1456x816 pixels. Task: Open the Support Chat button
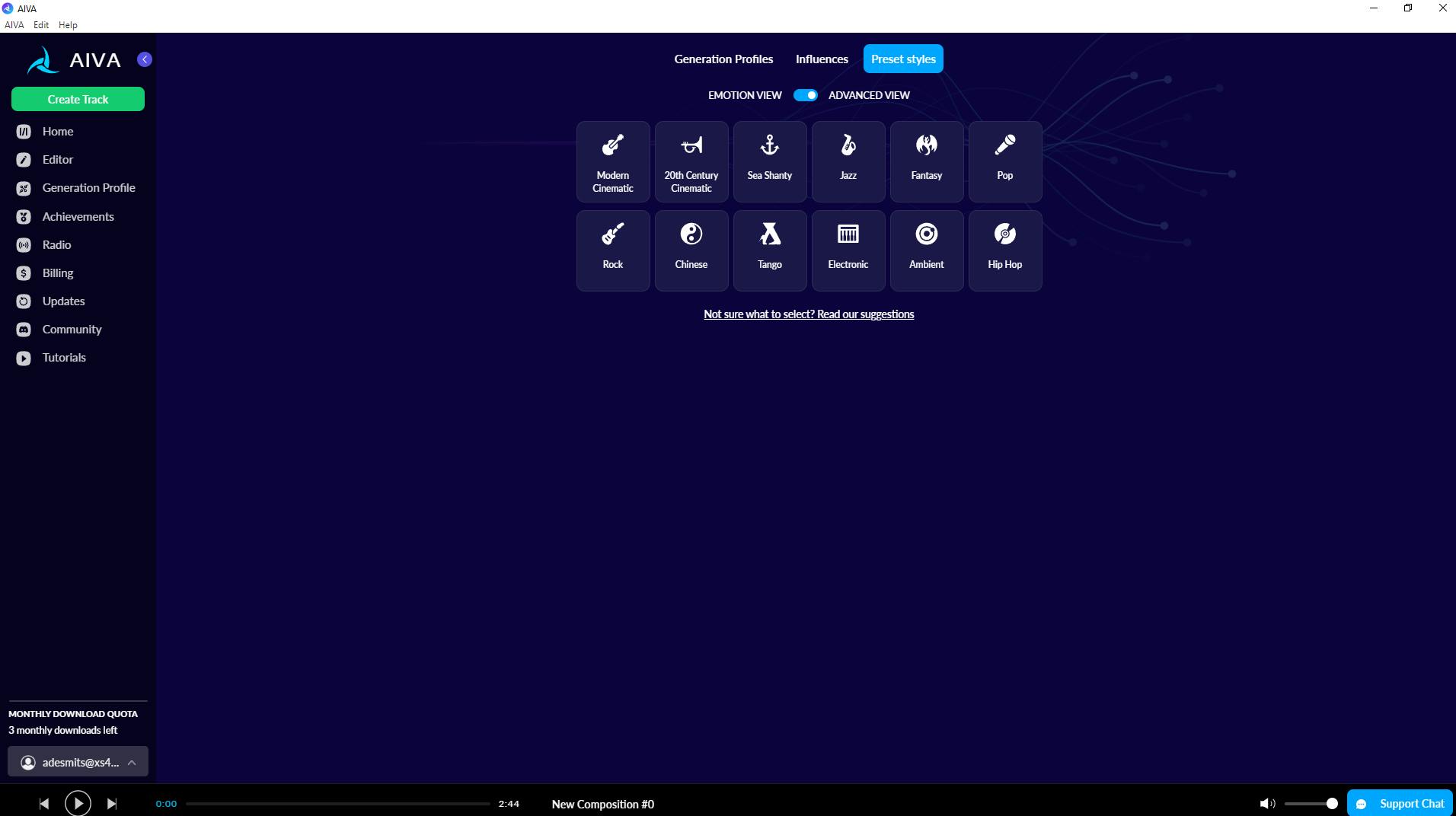pos(1400,804)
